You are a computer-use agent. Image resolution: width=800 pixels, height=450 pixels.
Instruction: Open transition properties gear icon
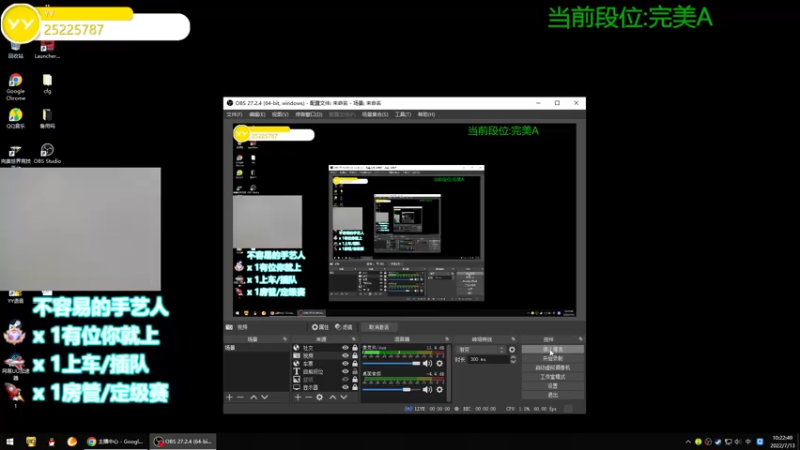tap(512, 349)
